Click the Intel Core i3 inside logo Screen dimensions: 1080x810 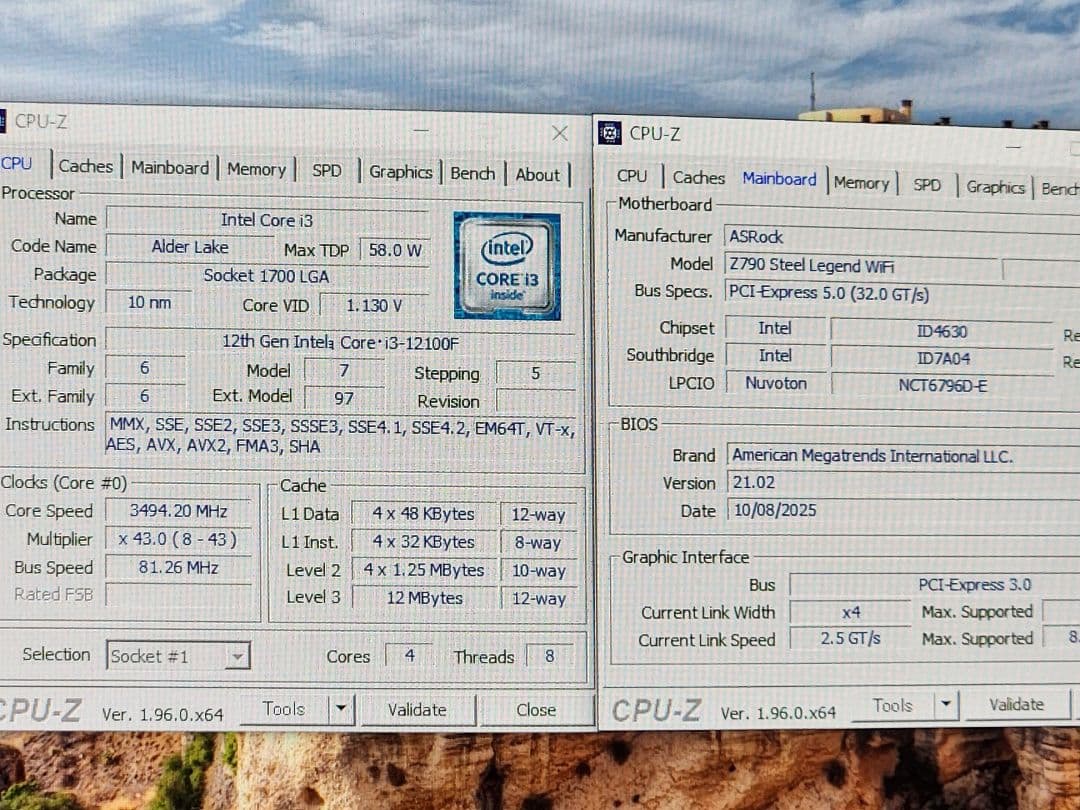point(506,265)
